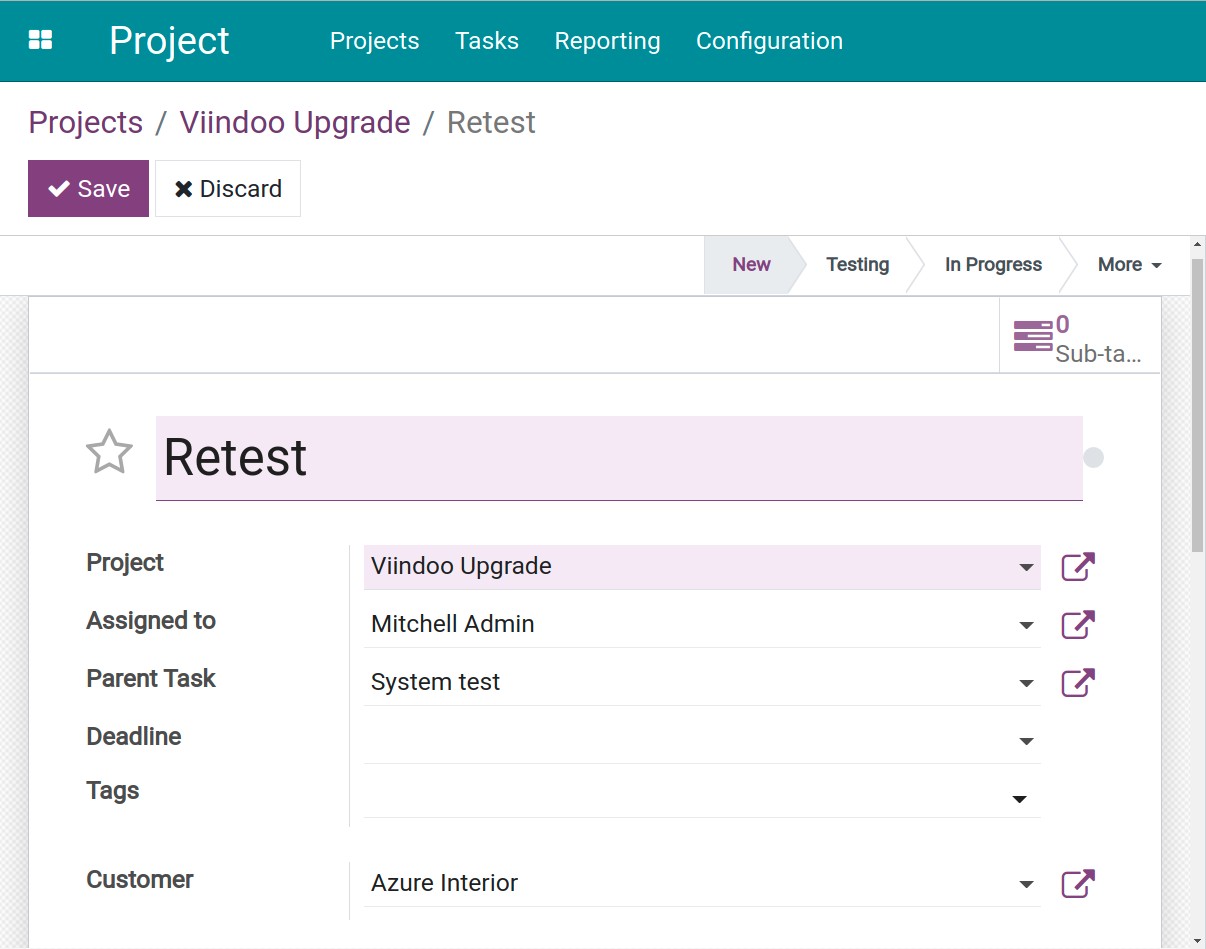
Task: Open the Reporting menu
Action: 607,41
